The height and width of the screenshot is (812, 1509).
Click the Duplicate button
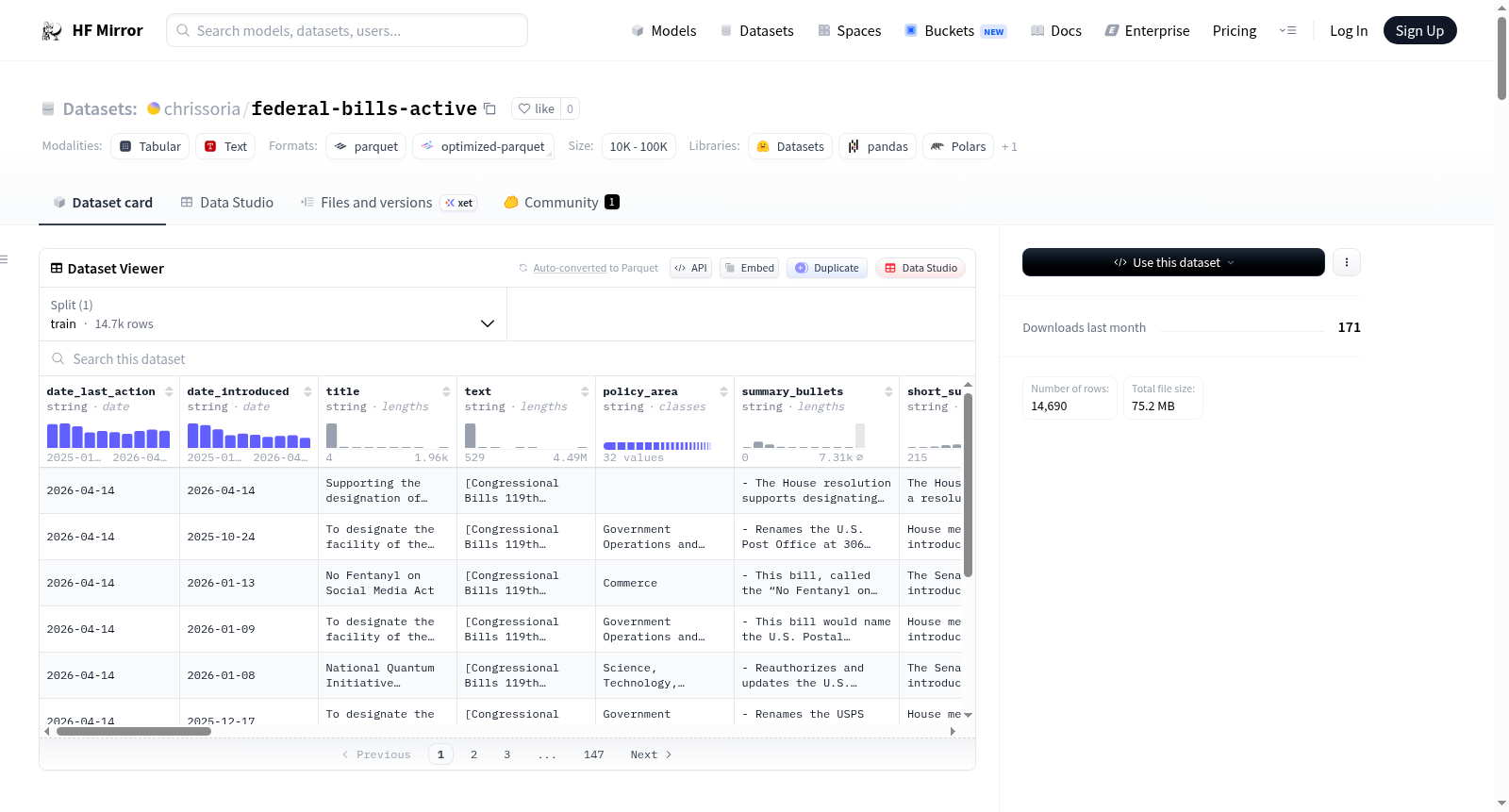click(827, 268)
